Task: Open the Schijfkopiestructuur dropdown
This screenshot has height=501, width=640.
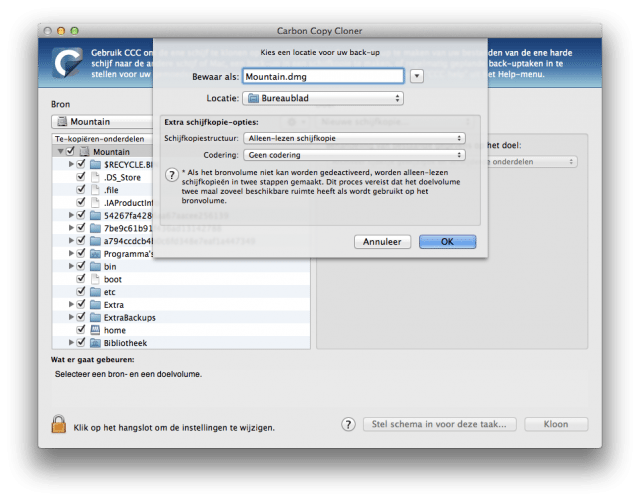Action: tap(355, 138)
